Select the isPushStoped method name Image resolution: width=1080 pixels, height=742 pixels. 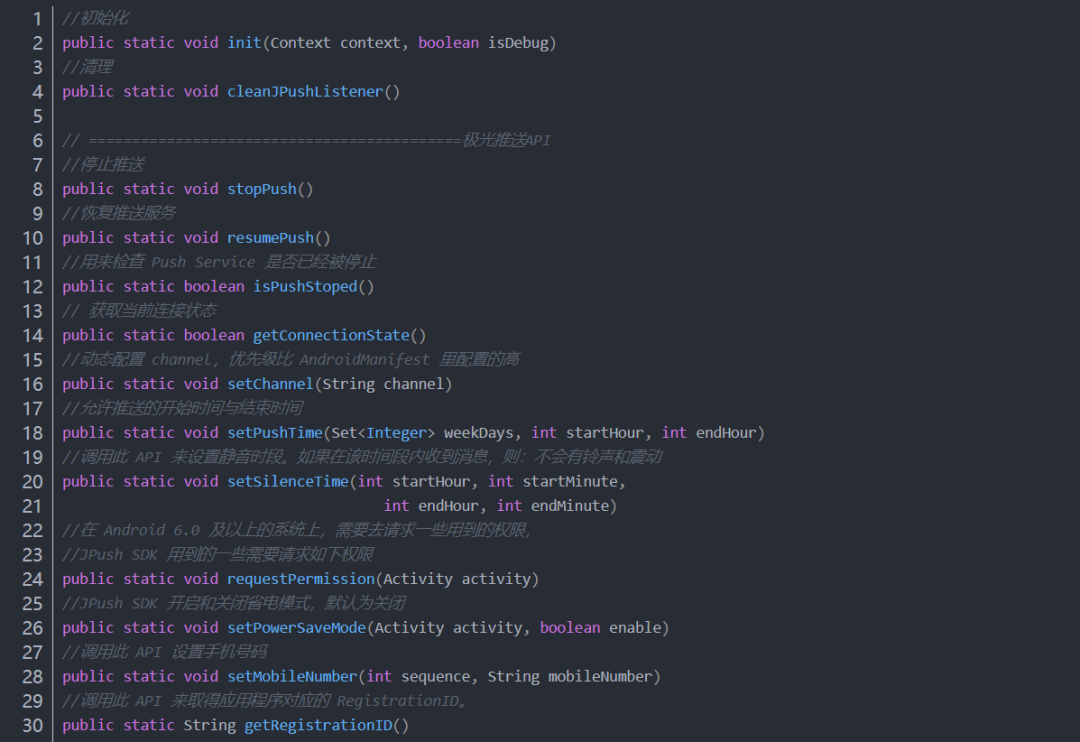pyautogui.click(x=305, y=287)
